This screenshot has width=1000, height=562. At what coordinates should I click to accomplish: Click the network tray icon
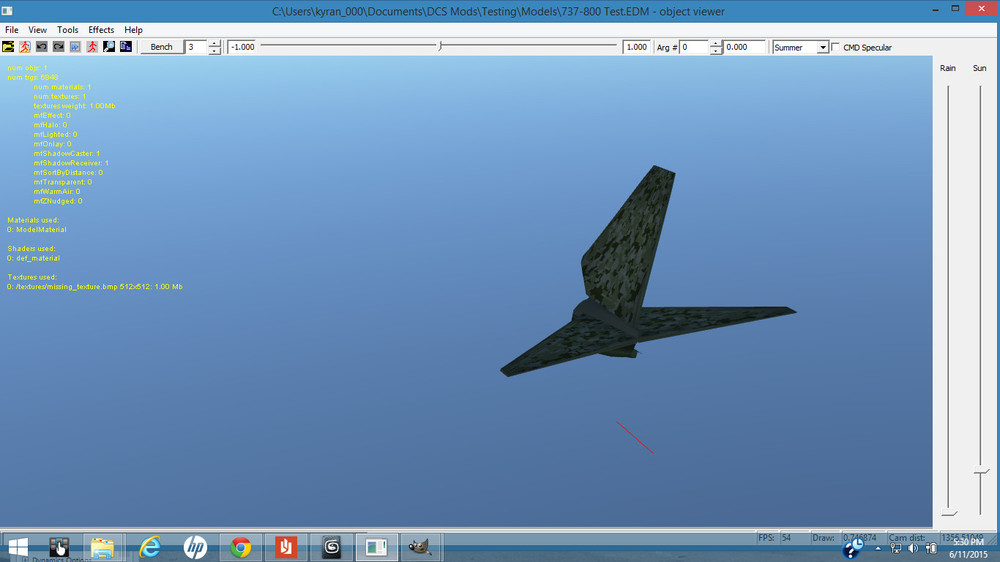[896, 549]
